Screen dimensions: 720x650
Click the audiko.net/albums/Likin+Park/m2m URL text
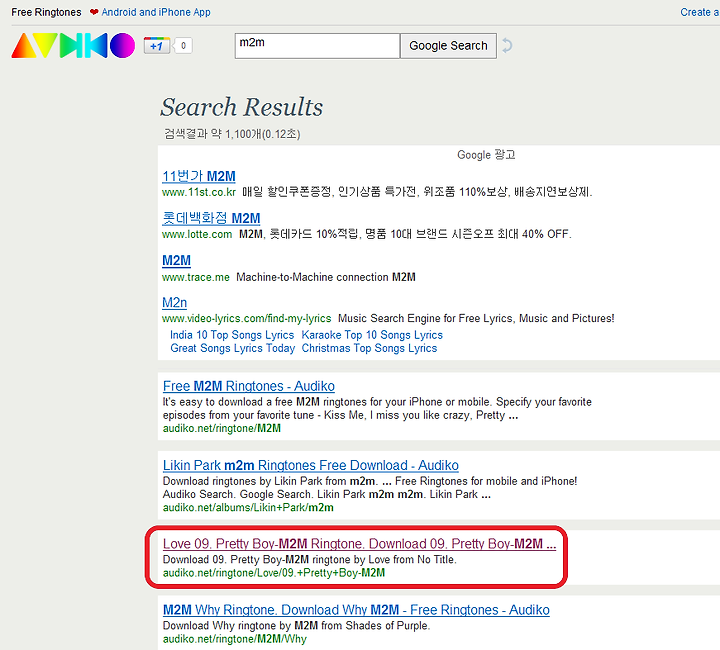248,507
